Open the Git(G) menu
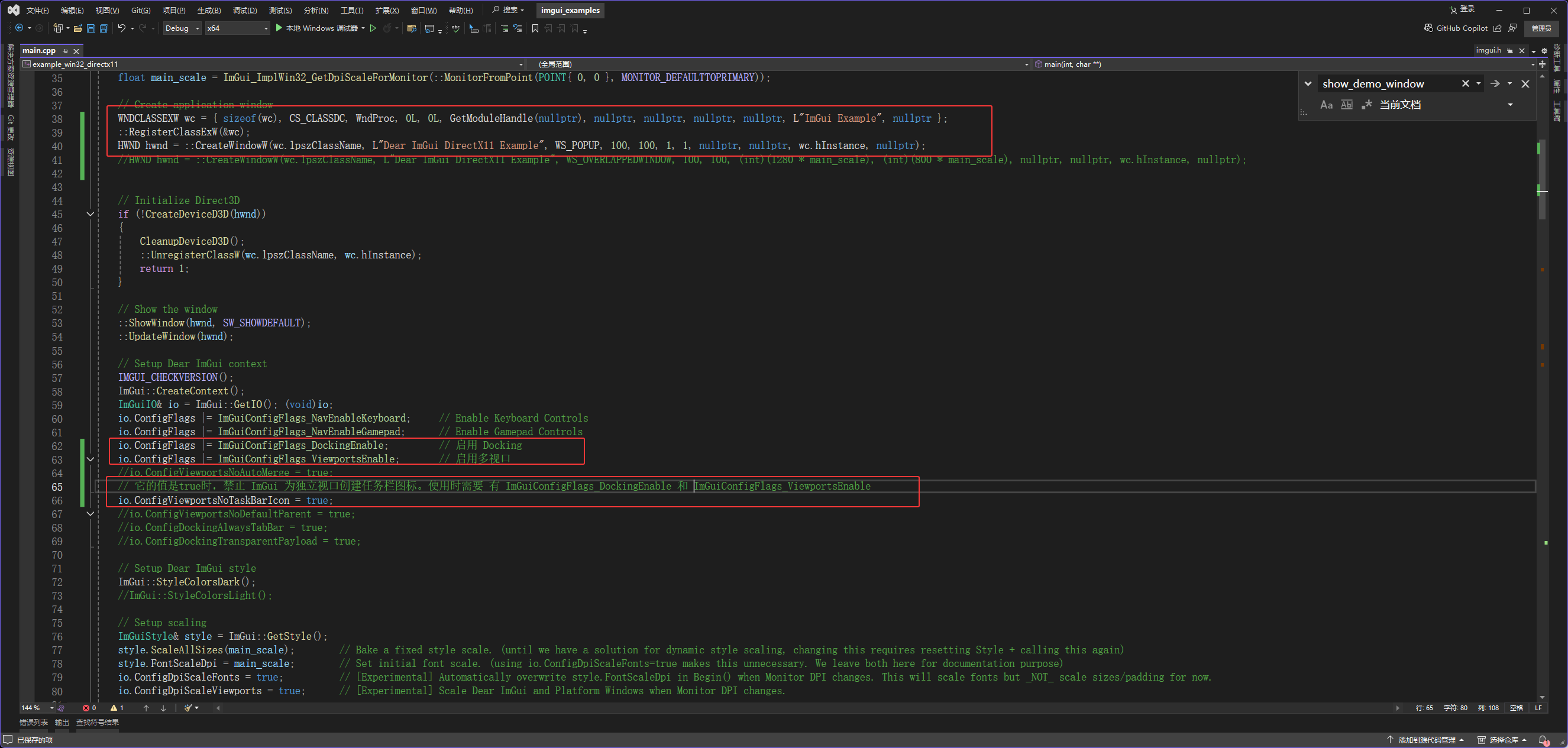The height and width of the screenshot is (748, 1568). coord(141,10)
